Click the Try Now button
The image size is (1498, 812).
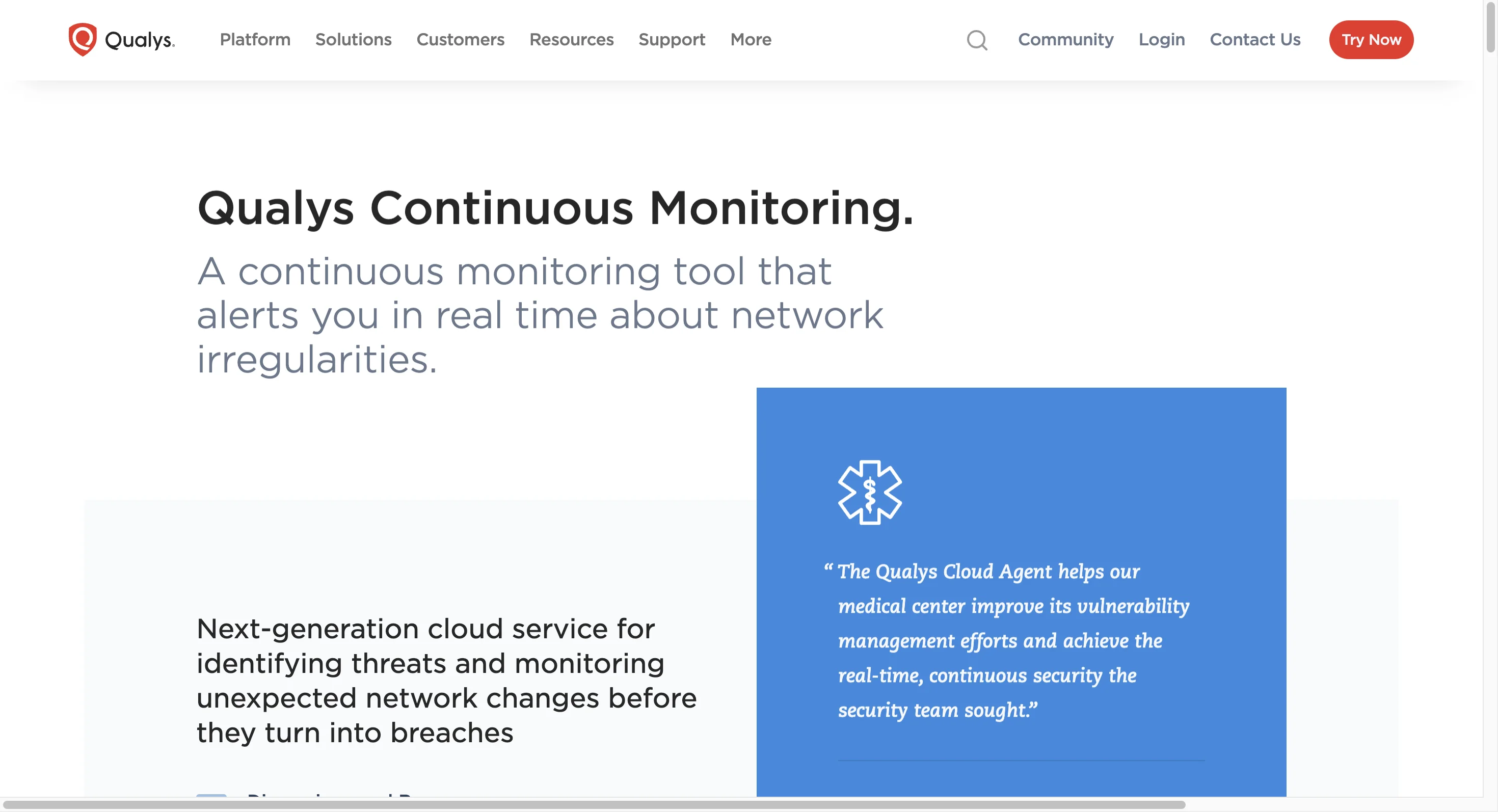click(1371, 40)
